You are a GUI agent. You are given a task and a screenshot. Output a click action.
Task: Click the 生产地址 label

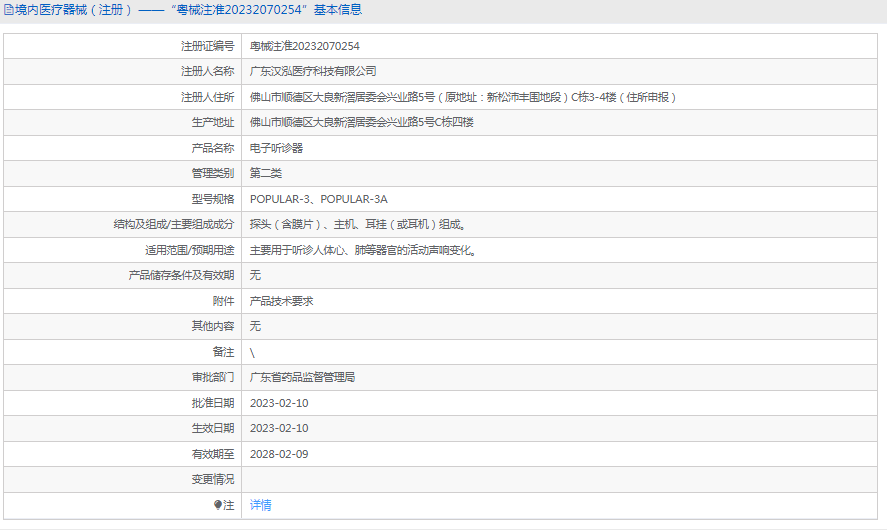tap(213, 122)
